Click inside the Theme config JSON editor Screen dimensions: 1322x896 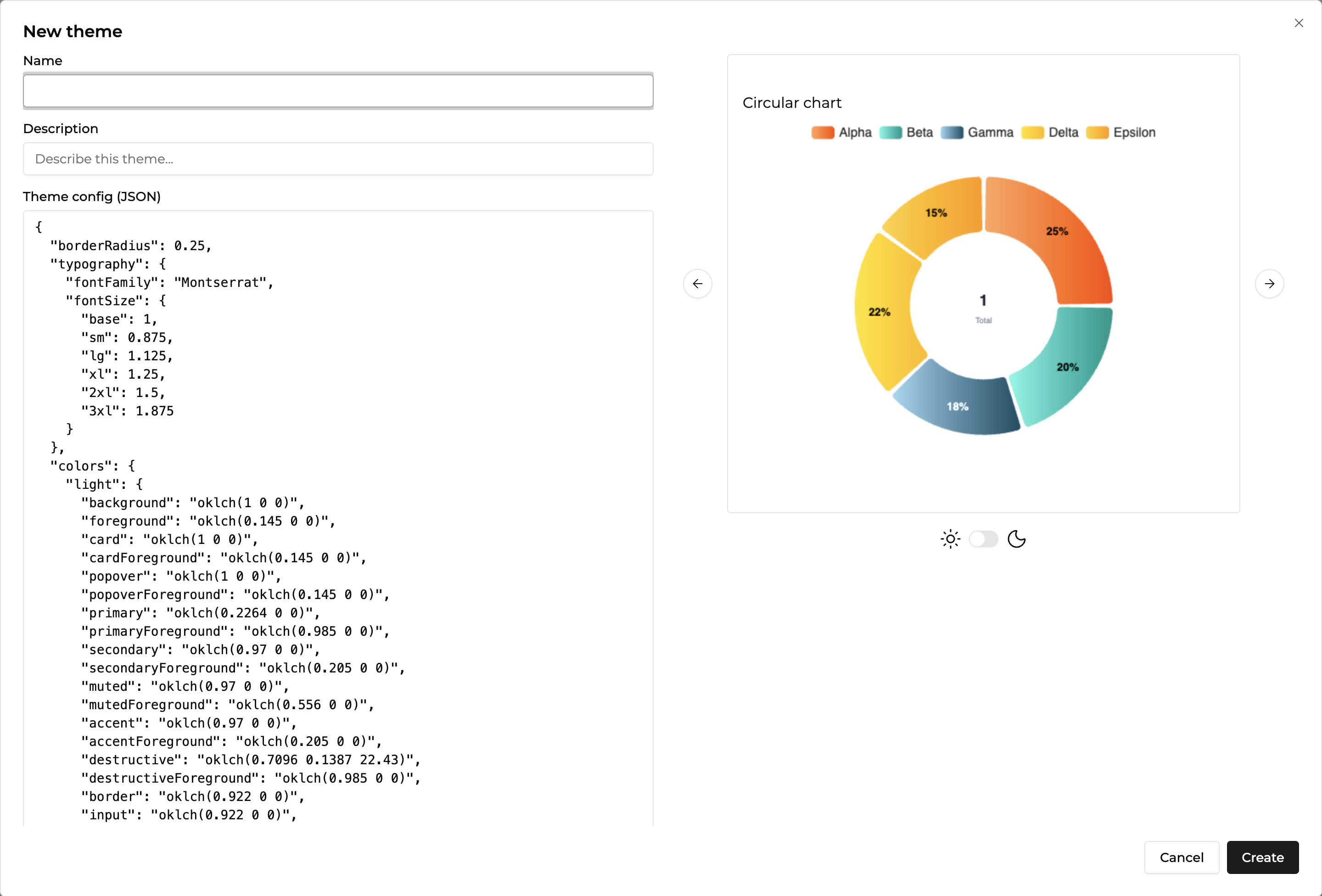[338, 518]
